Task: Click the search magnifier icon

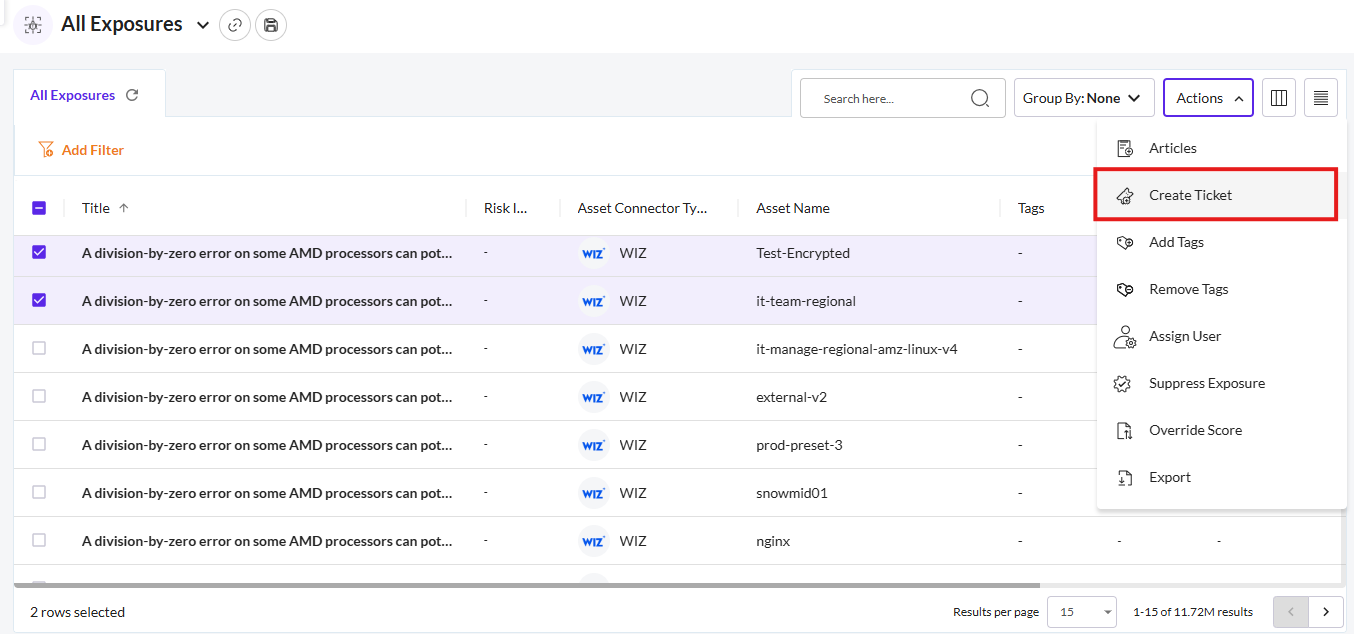Action: point(980,98)
